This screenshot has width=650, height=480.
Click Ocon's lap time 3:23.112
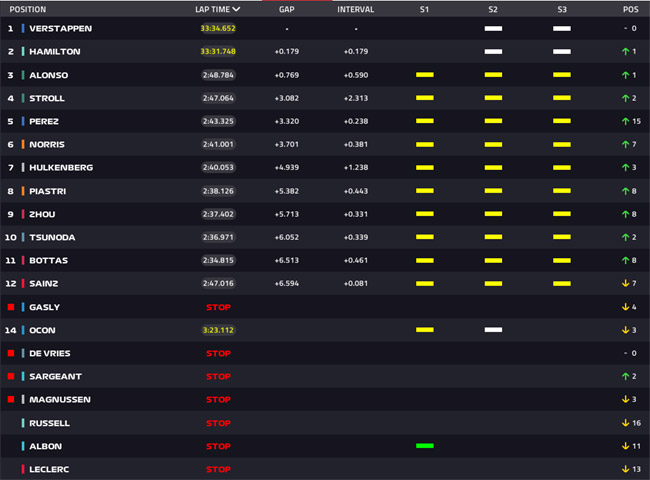click(218, 330)
